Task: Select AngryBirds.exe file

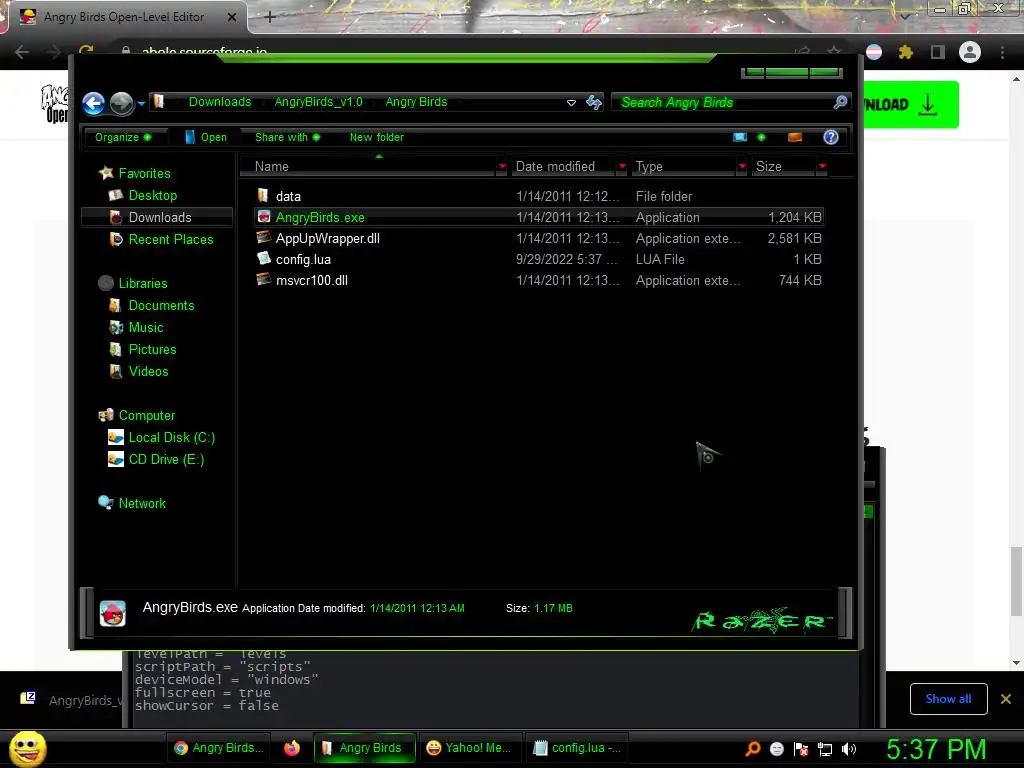Action: tap(539, 217)
